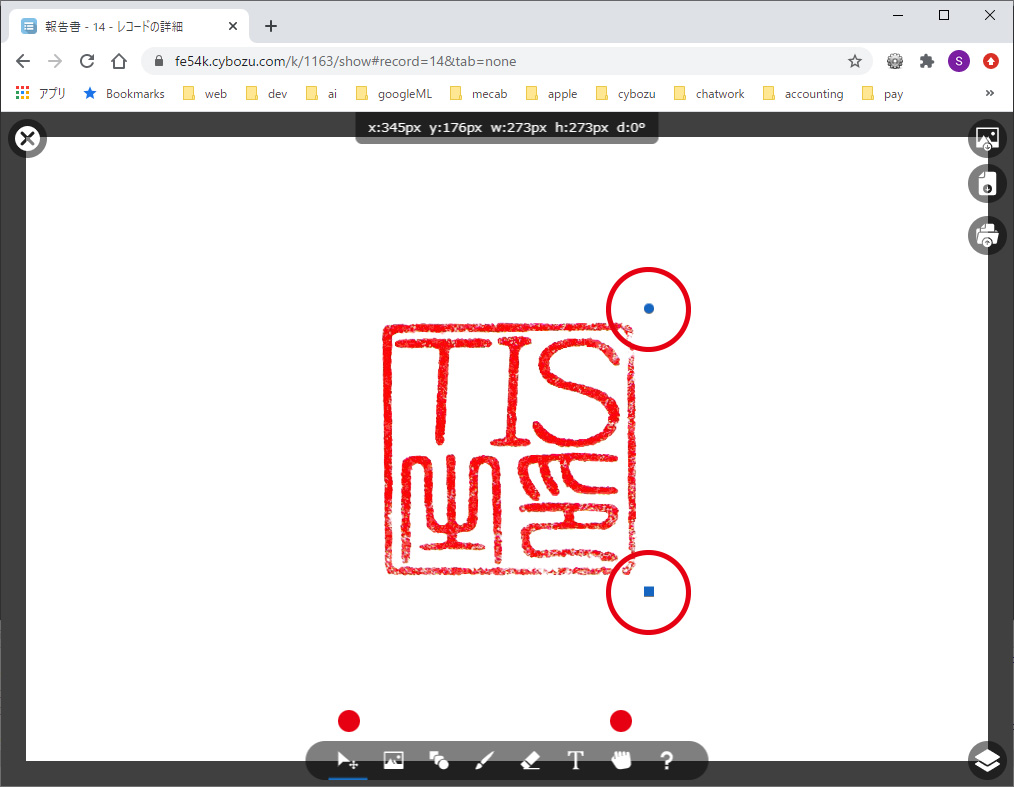Click the file download icon

(x=987, y=184)
